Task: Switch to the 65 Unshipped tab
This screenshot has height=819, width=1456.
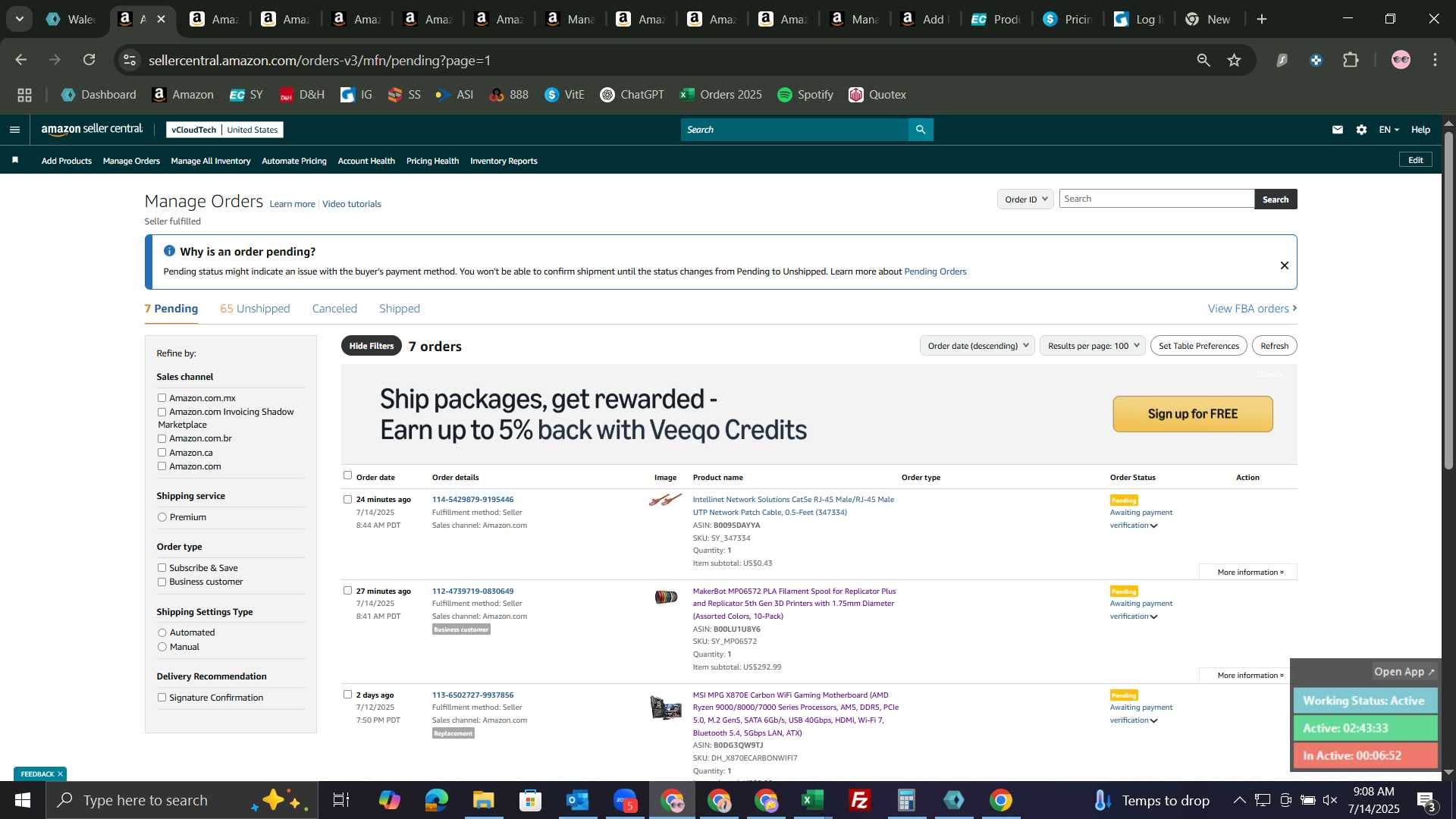Action: (x=255, y=309)
